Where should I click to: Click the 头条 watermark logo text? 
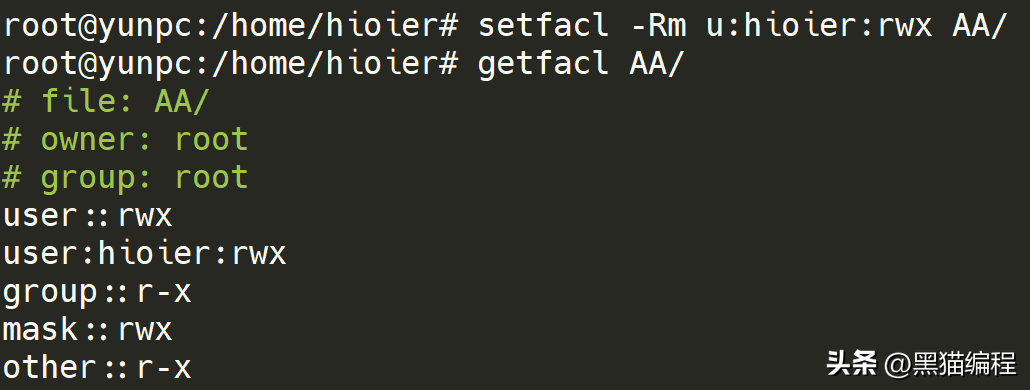point(851,363)
